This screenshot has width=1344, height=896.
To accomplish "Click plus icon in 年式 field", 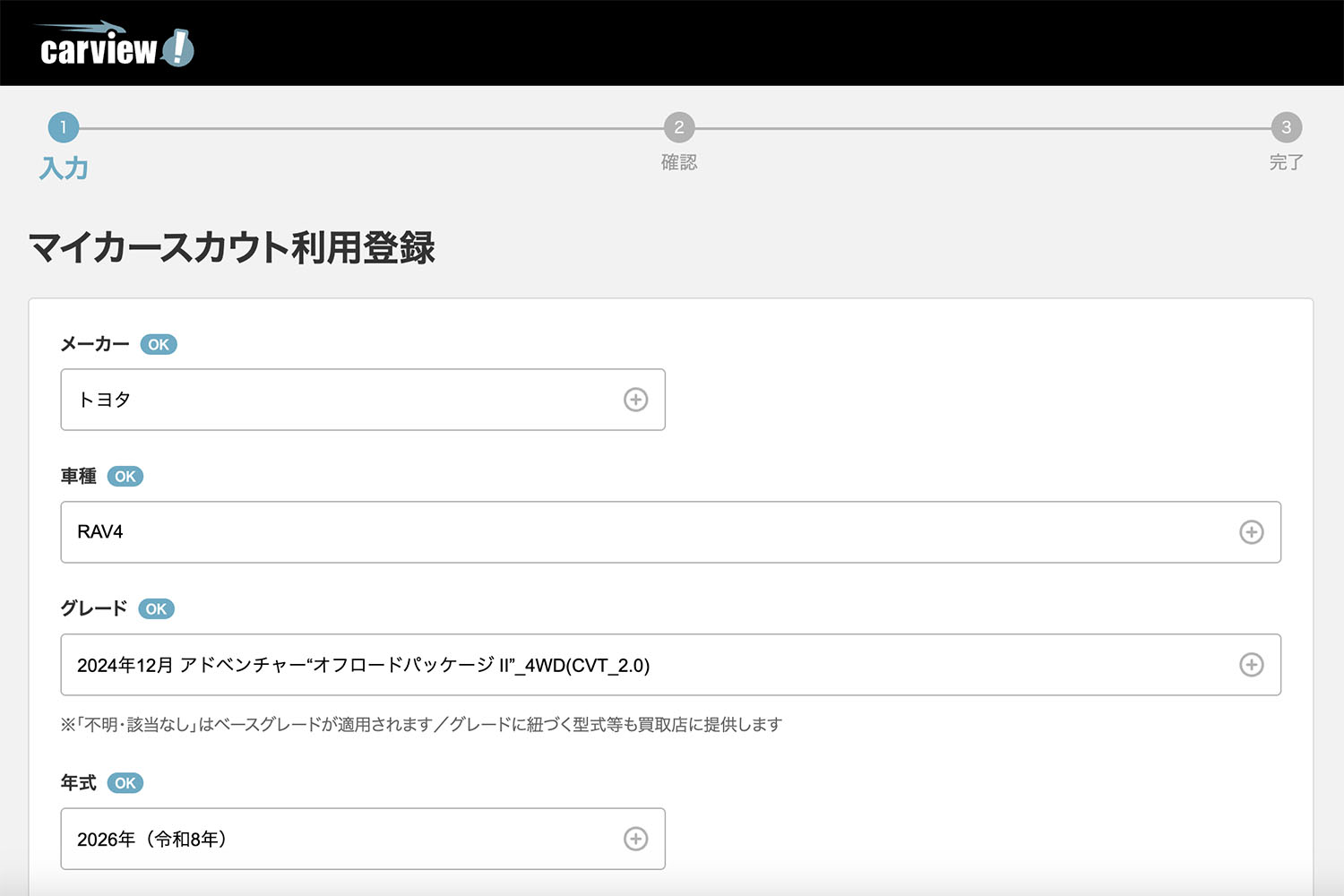I will [x=635, y=839].
